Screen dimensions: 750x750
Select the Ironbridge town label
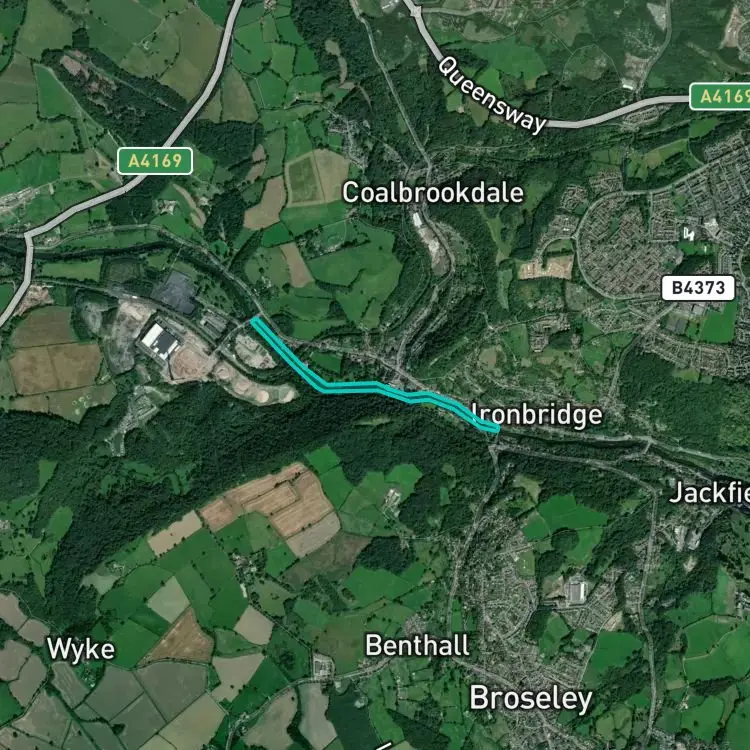(537, 415)
